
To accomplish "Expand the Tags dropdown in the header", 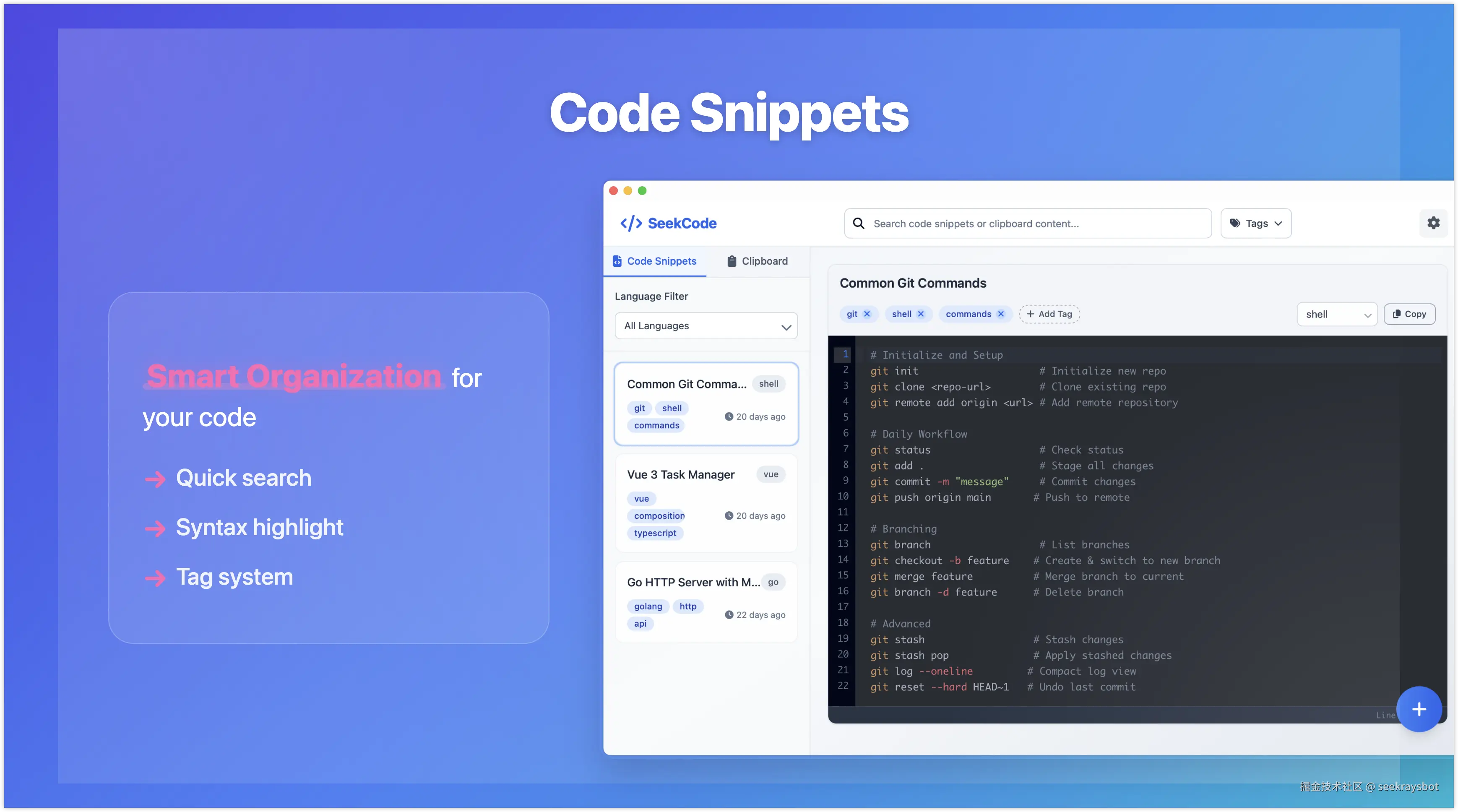I will point(1256,223).
